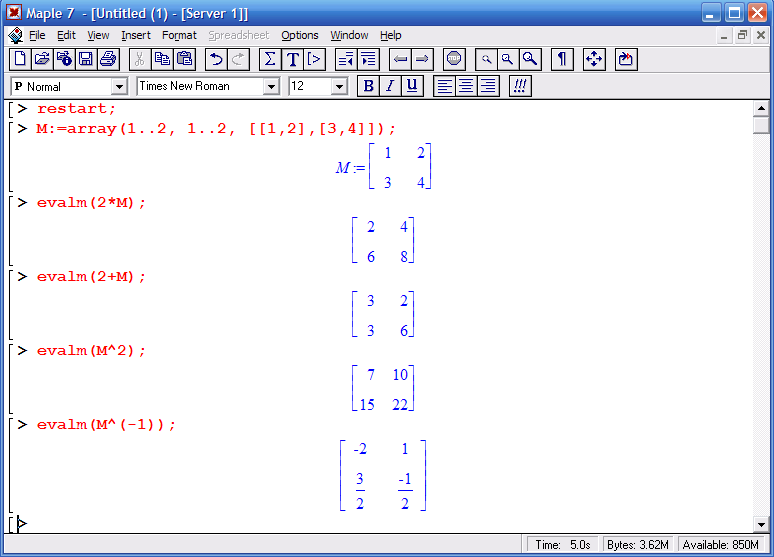Open the Window menu
This screenshot has width=774, height=557.
point(349,36)
